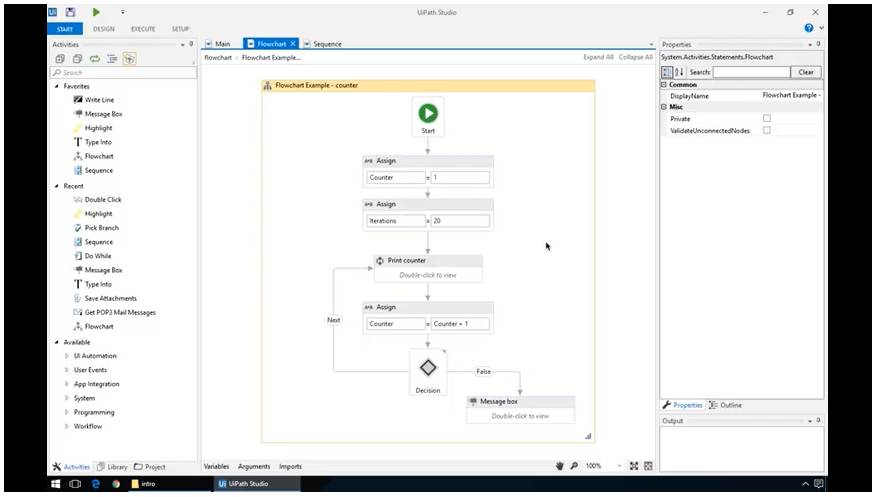Toggle the Private checkbox
This screenshot has width=877, height=497.
tap(767, 119)
